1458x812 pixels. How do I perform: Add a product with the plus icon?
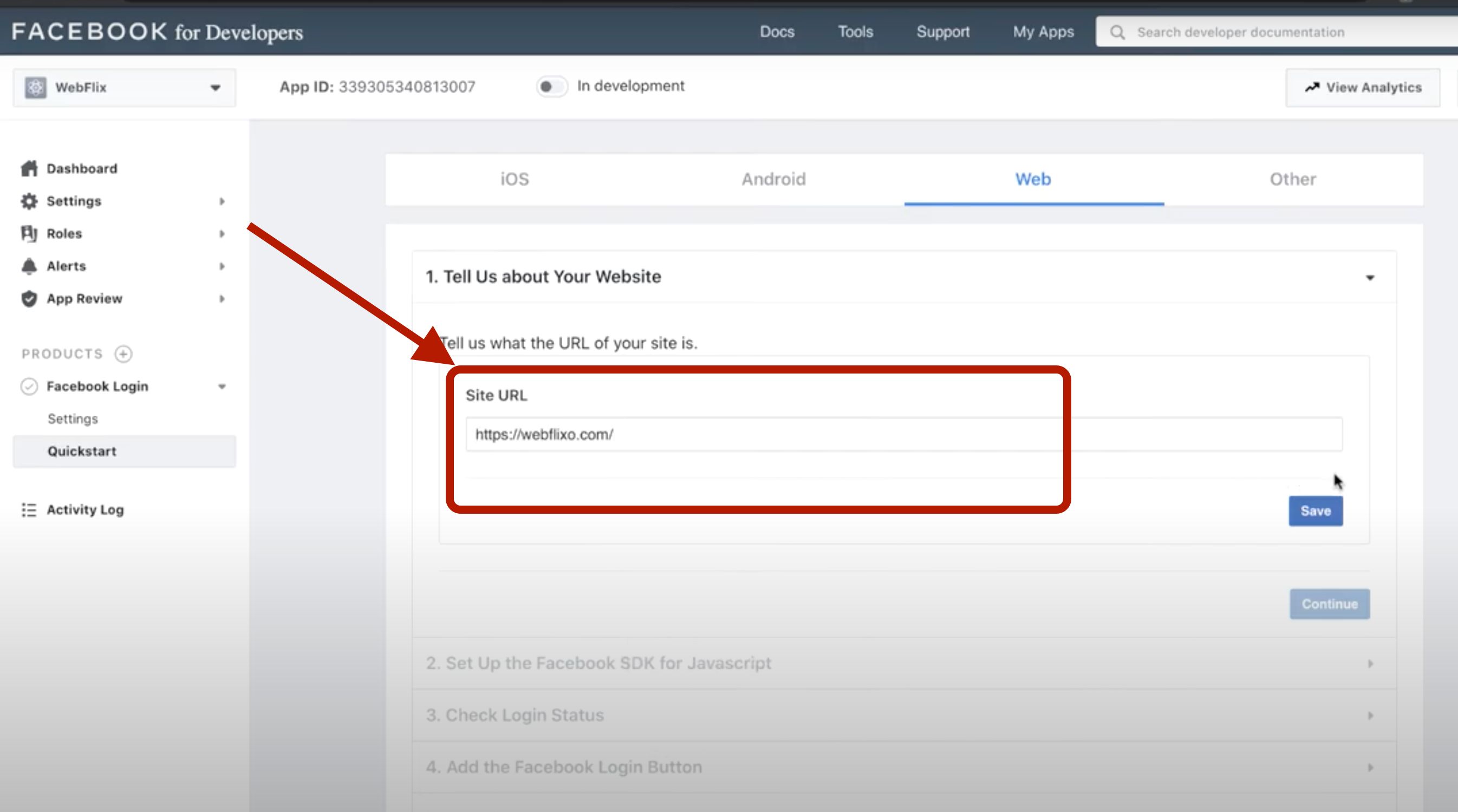(x=123, y=354)
